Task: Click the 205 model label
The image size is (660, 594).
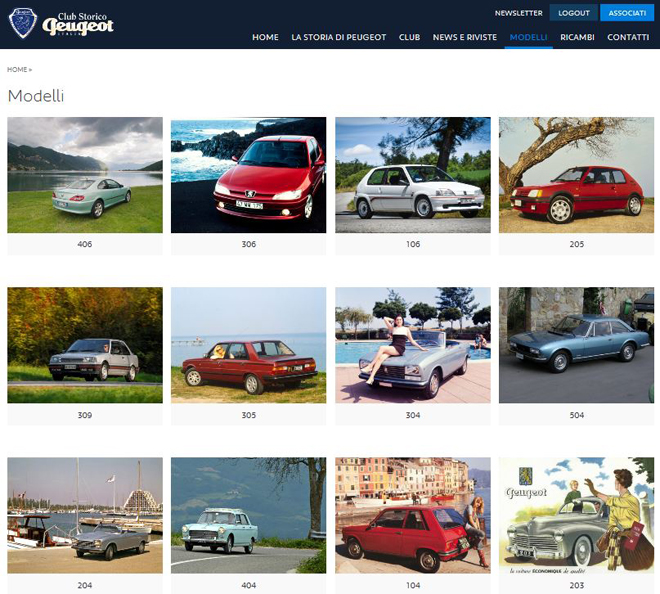Action: click(577, 244)
